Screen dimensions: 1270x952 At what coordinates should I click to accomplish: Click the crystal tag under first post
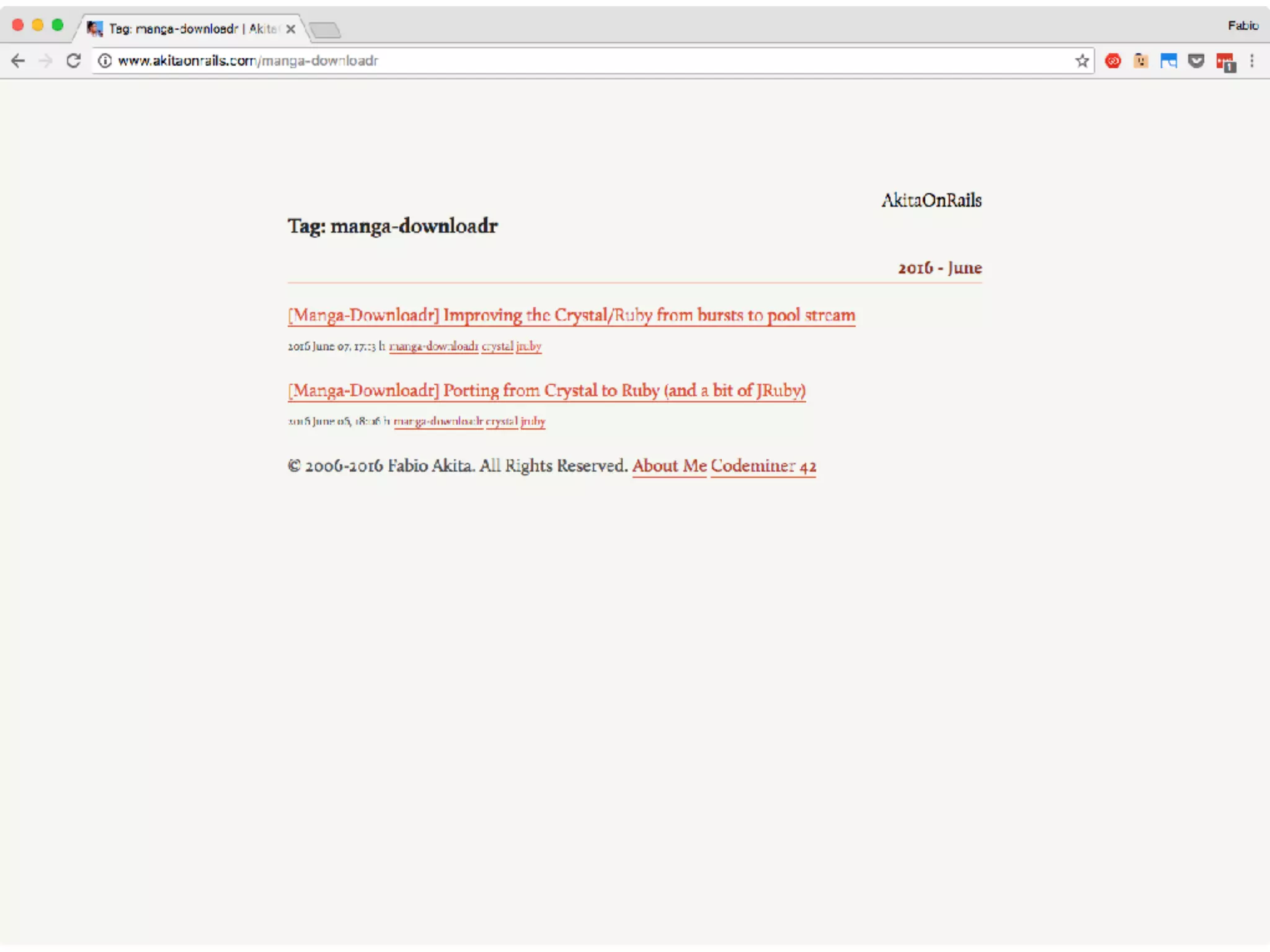(497, 346)
